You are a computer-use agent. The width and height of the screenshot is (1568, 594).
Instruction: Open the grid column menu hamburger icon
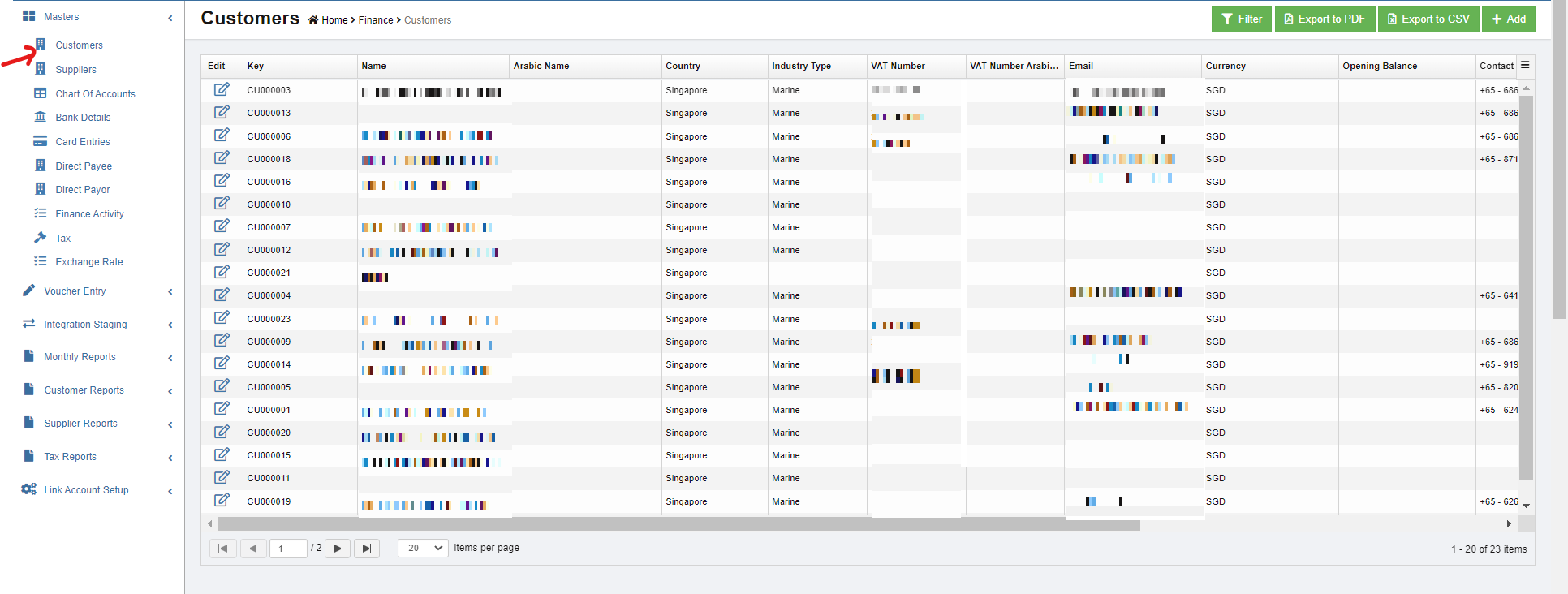coord(1525,65)
